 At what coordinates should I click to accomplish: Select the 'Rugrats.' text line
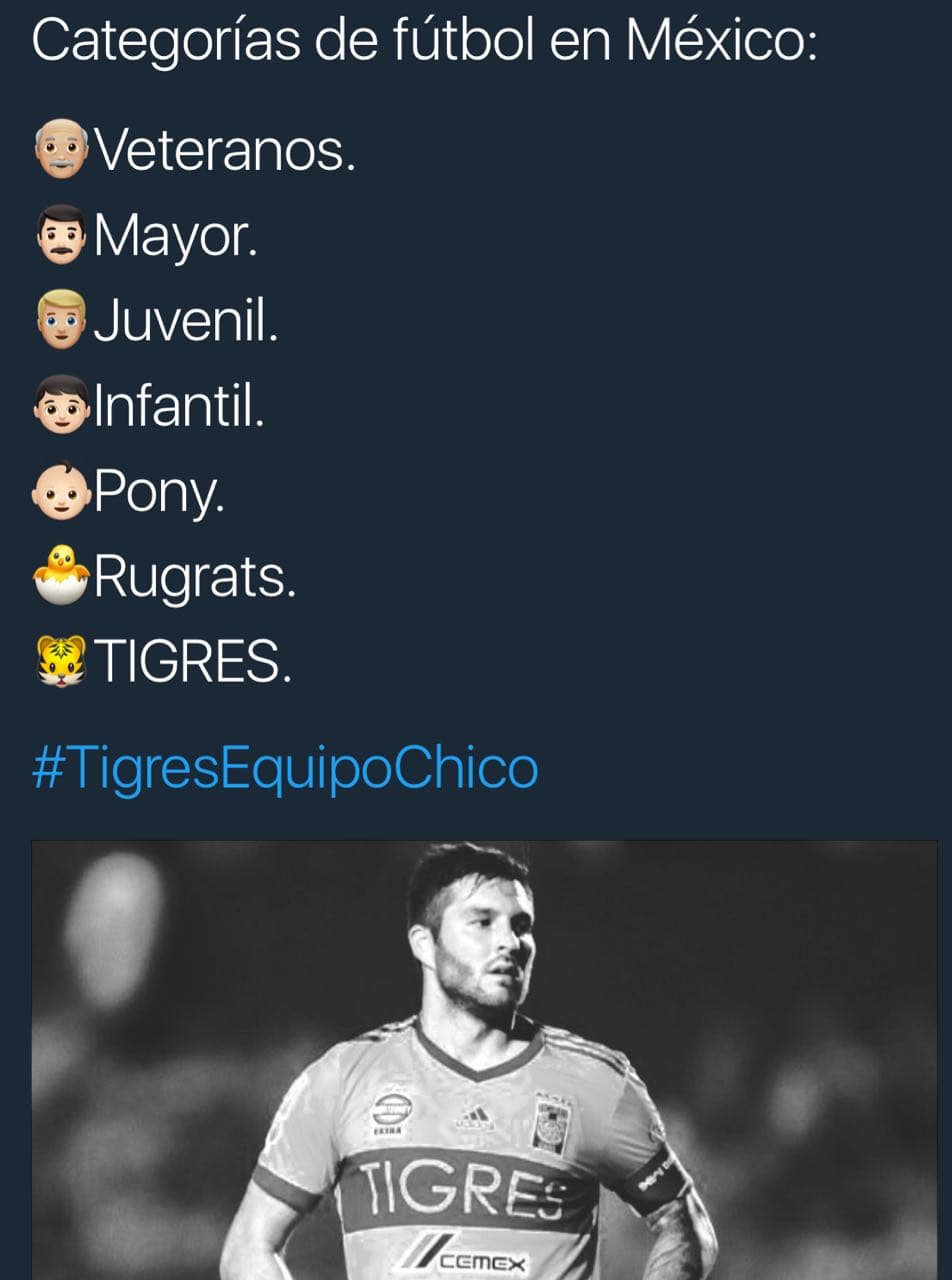(195, 578)
